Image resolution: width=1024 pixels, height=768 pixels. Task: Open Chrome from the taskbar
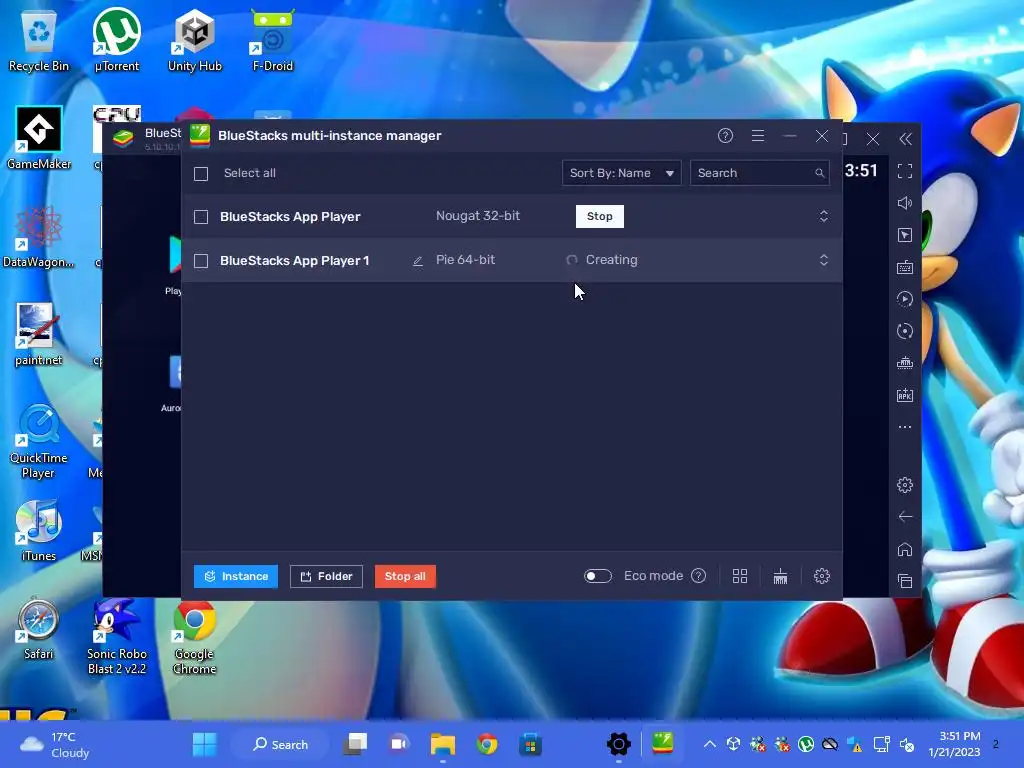tap(487, 744)
